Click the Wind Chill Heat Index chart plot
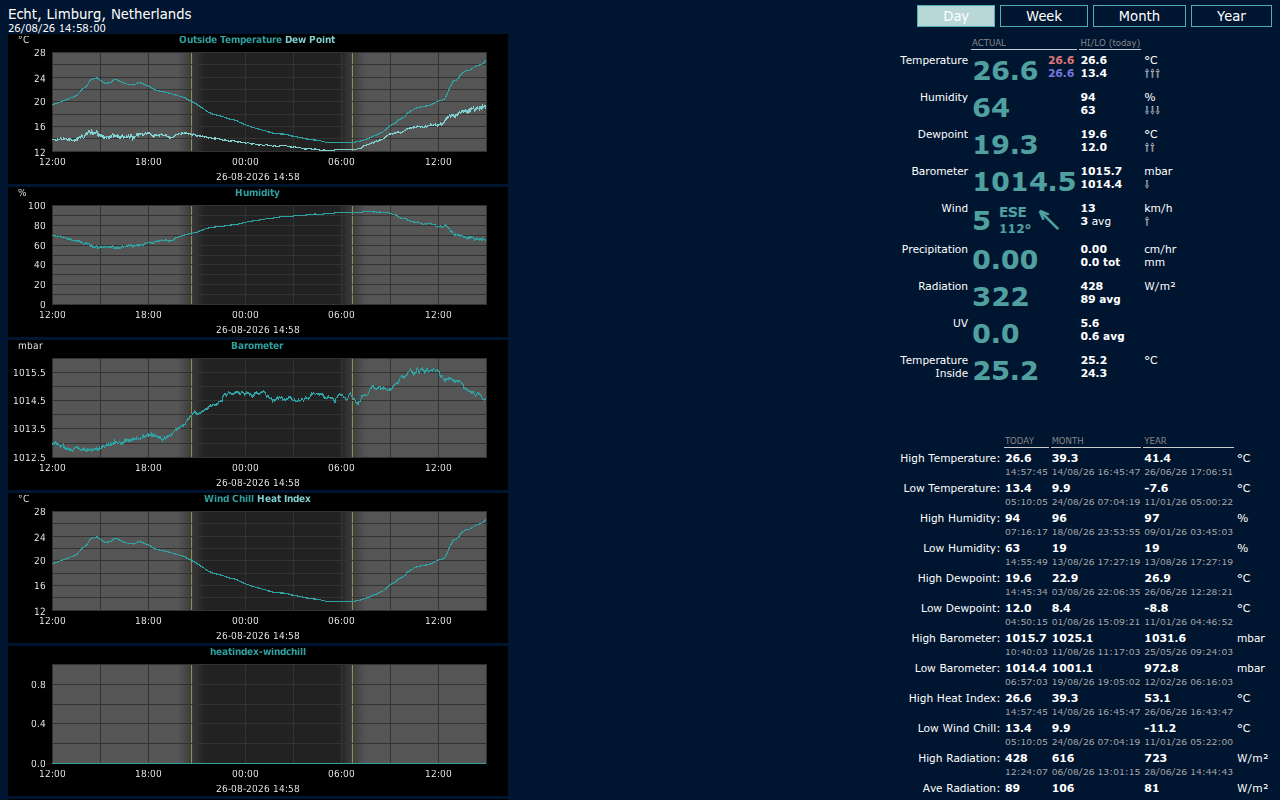 pos(269,561)
